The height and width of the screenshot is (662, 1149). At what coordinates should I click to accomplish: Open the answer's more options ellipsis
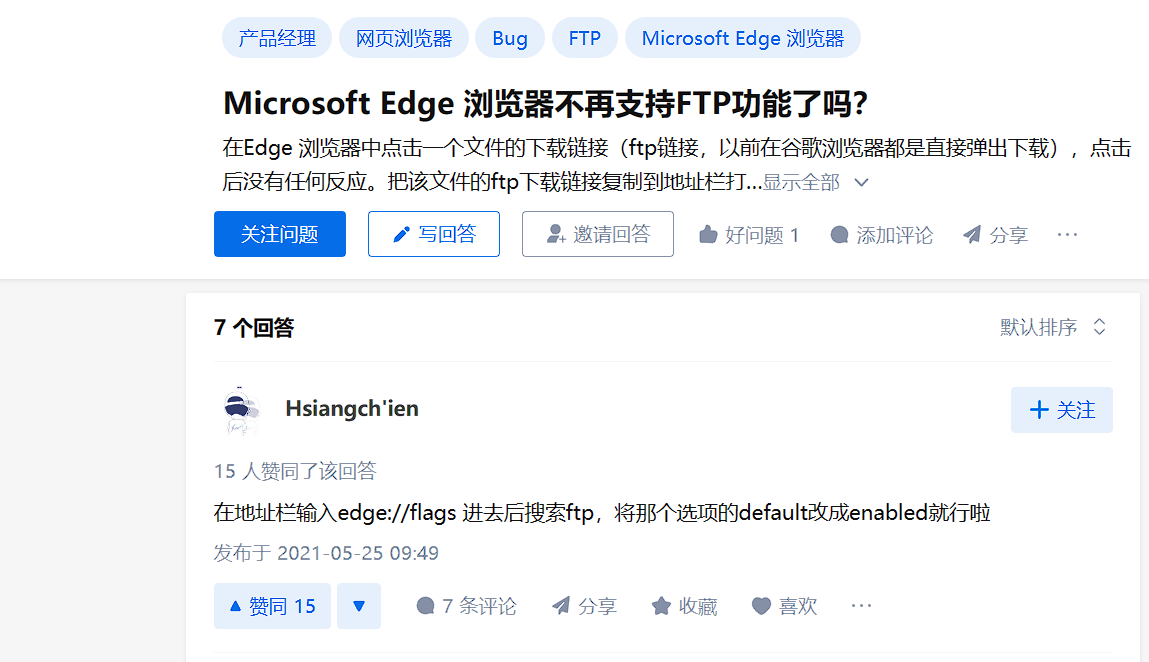861,606
